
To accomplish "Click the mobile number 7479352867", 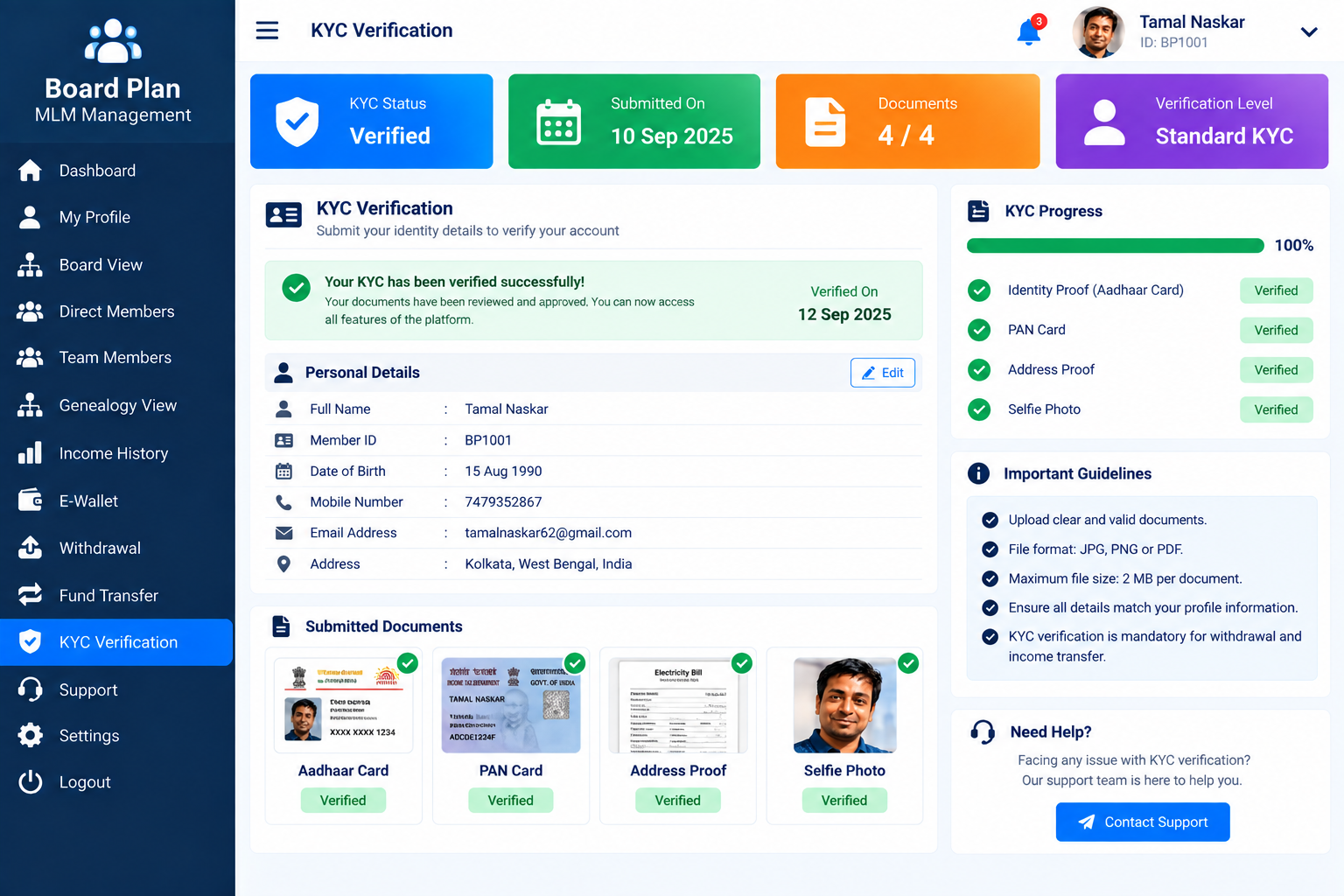I will [x=503, y=502].
